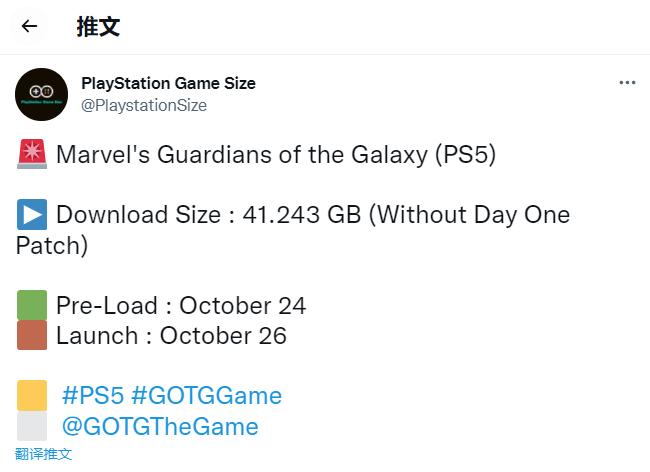This screenshot has width=650, height=472.
Task: Click the PlayStation Game Size display name
Action: coord(168,83)
